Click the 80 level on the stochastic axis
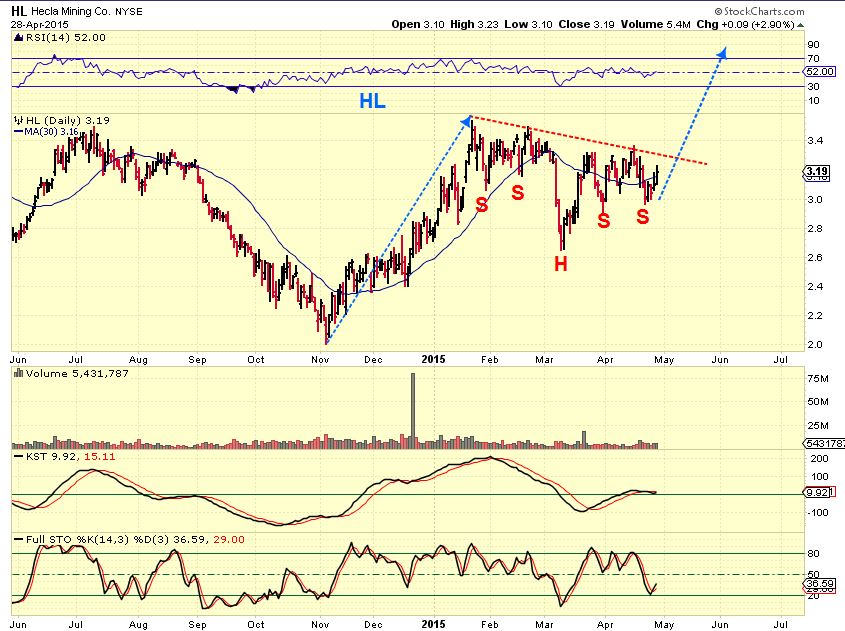 pyautogui.click(x=813, y=553)
